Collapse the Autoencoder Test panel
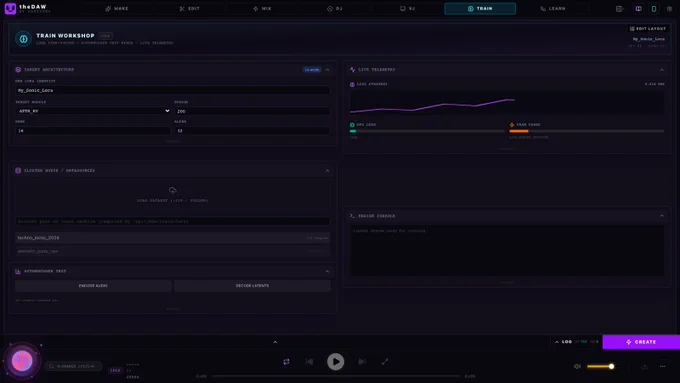 (327, 272)
